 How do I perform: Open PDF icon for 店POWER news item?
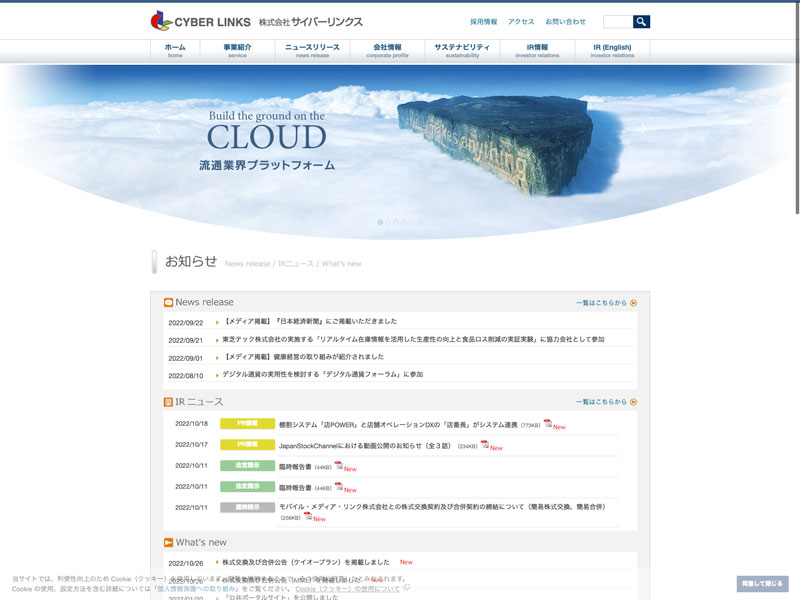pos(548,424)
